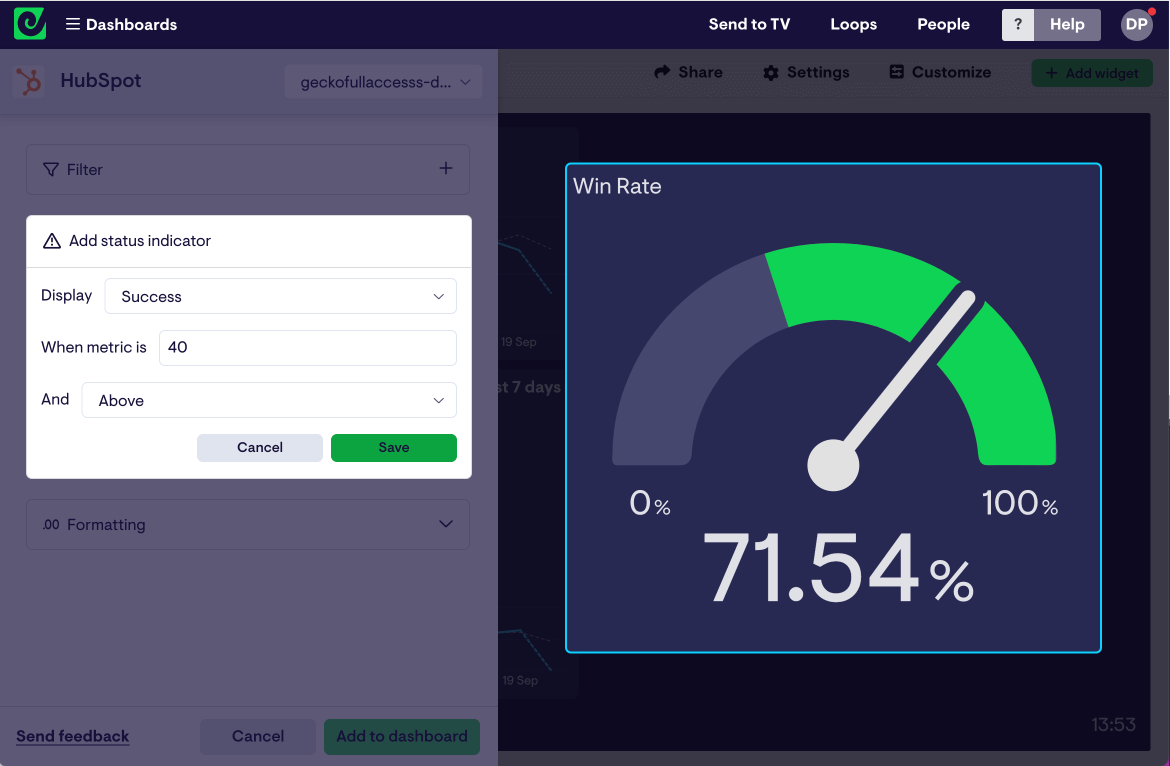Save the status indicator

393,447
